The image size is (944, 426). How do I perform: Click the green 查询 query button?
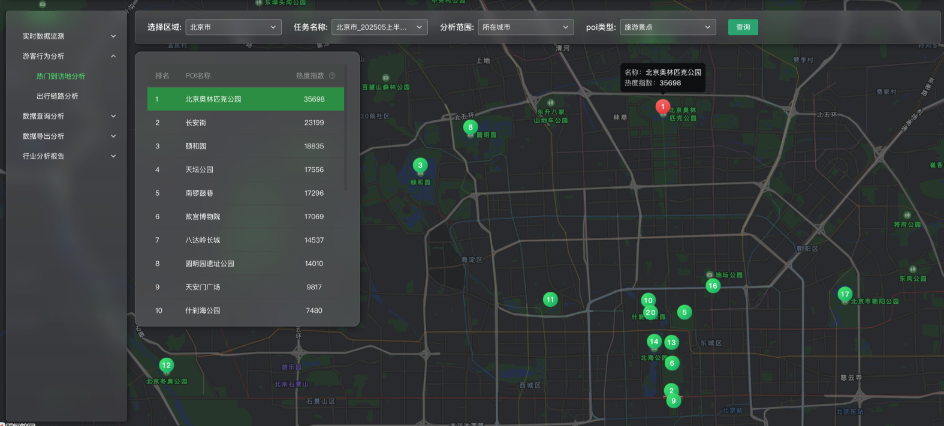(x=743, y=27)
